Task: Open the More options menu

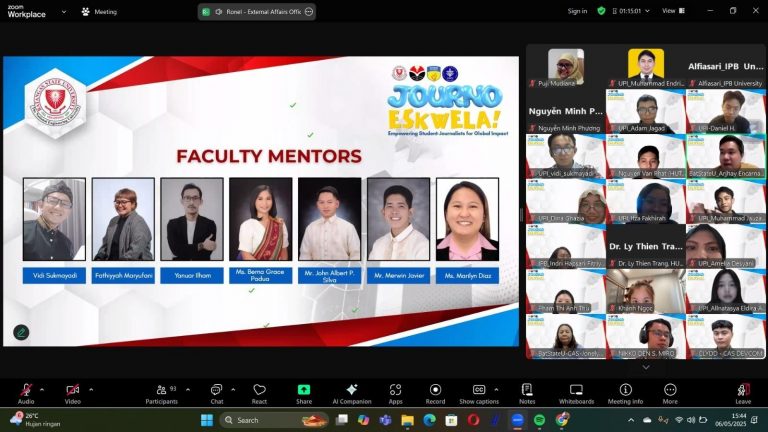Action: click(670, 393)
